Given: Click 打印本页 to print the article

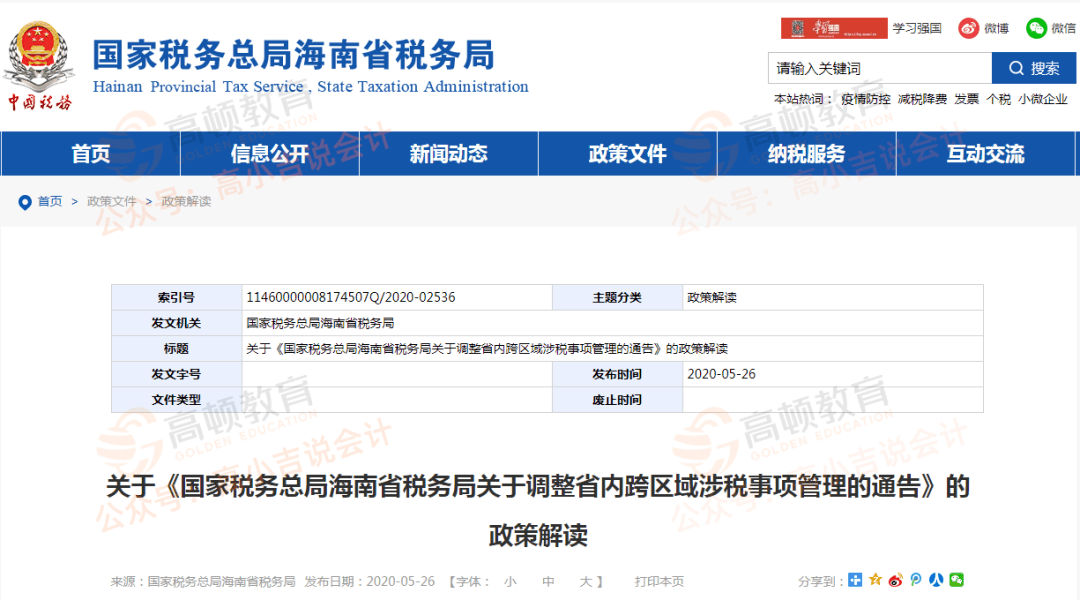Looking at the screenshot, I should (659, 580).
